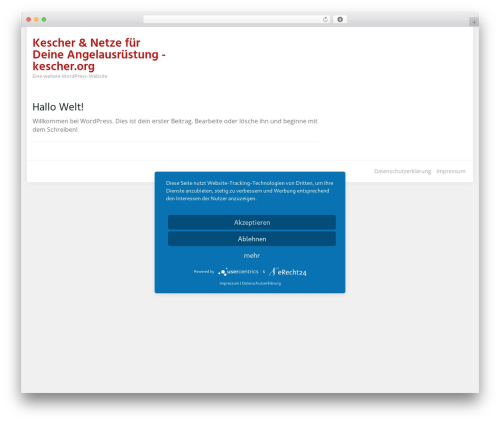The width and height of the screenshot is (500, 423).
Task: Click the site title kescher.org heading
Action: pos(99,54)
